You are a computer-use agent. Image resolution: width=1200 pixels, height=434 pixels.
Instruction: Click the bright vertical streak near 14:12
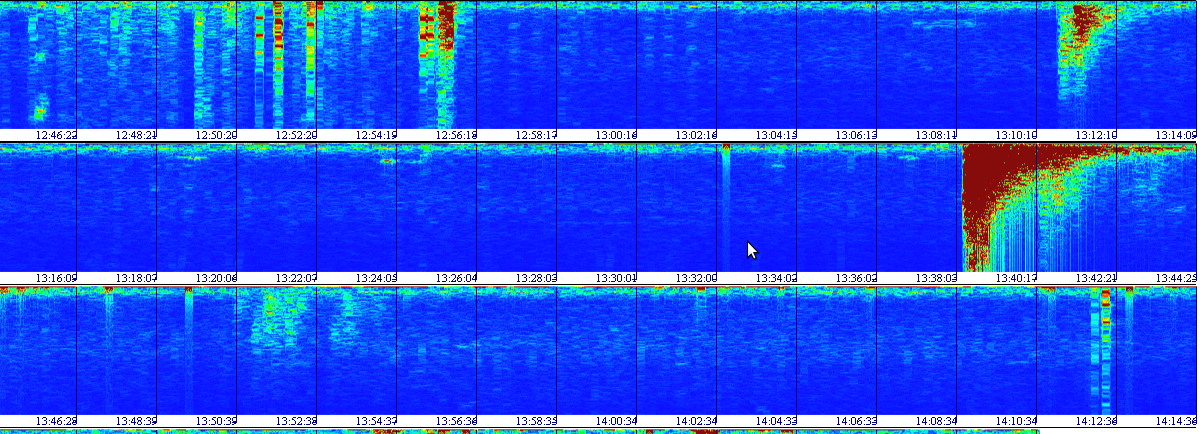tap(1105, 350)
